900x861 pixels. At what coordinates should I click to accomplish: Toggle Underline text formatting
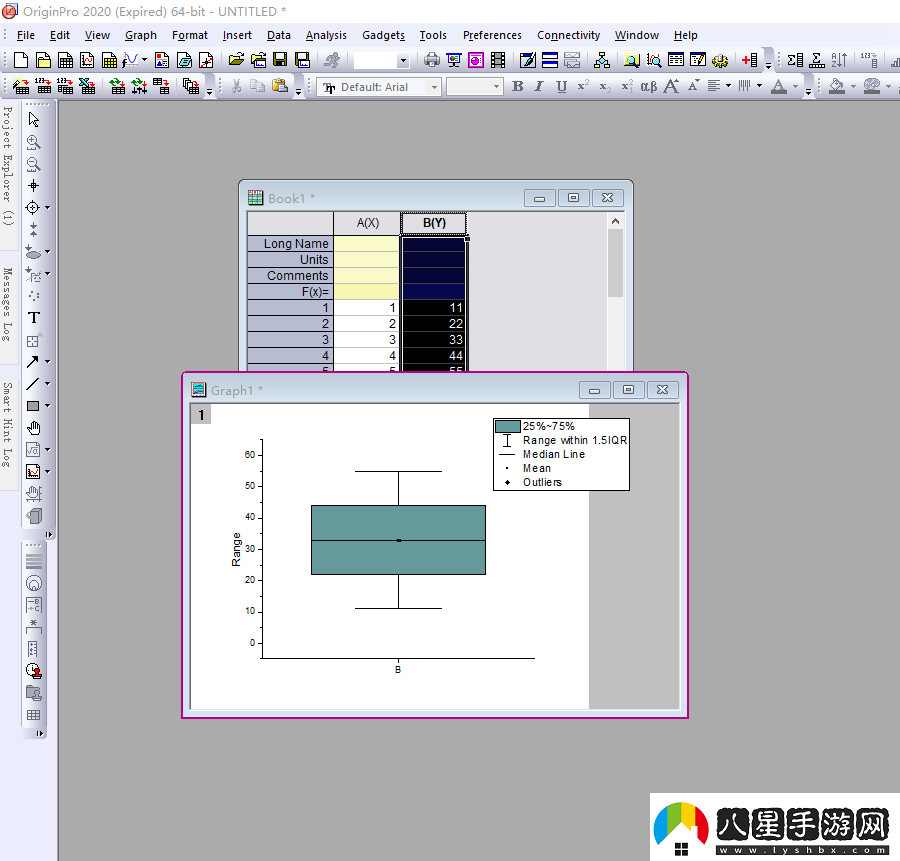[x=561, y=87]
